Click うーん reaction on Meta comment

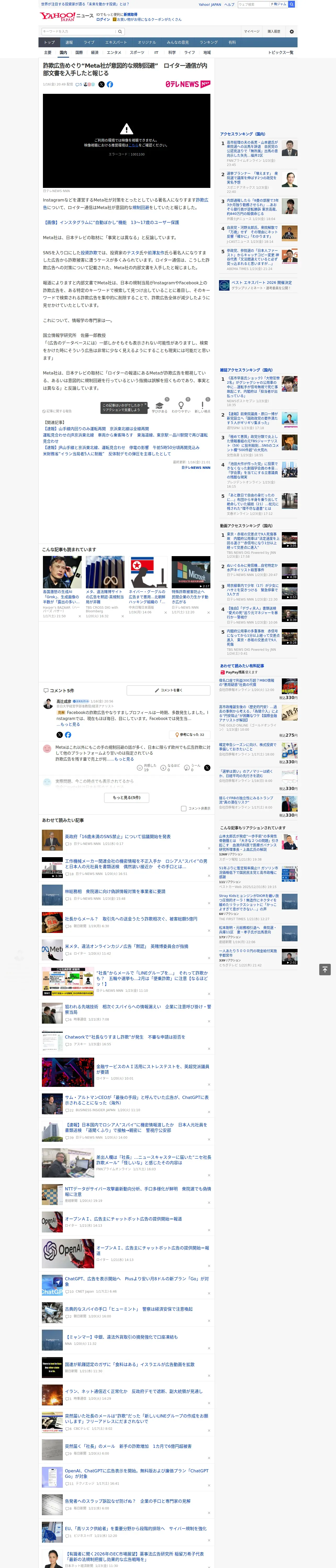click(193, 768)
